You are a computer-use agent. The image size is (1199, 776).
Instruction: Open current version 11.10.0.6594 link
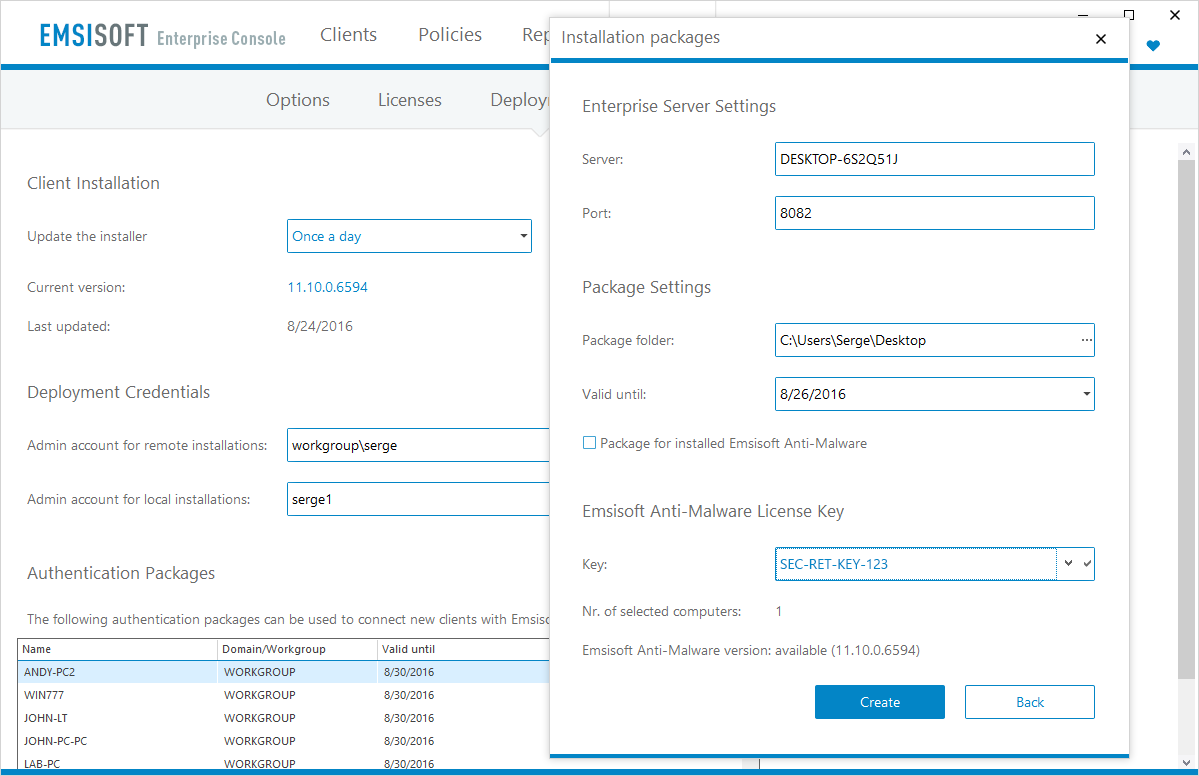pos(327,287)
